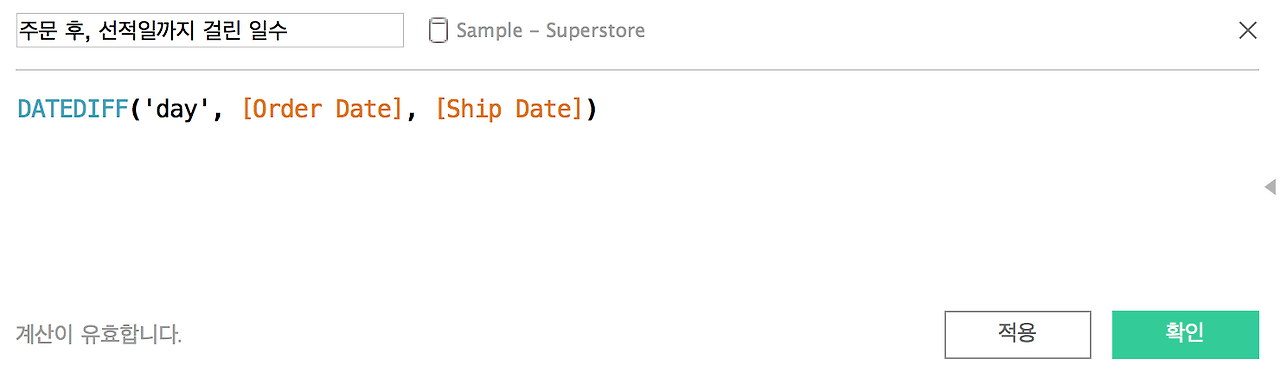Click the [Order Date] field reference

322,109
